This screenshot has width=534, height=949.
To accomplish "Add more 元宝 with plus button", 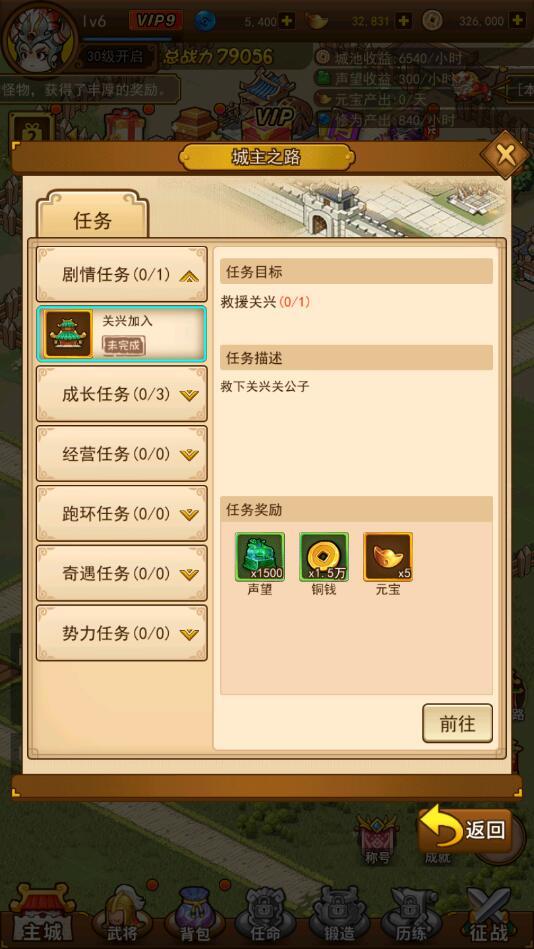I will tap(403, 21).
